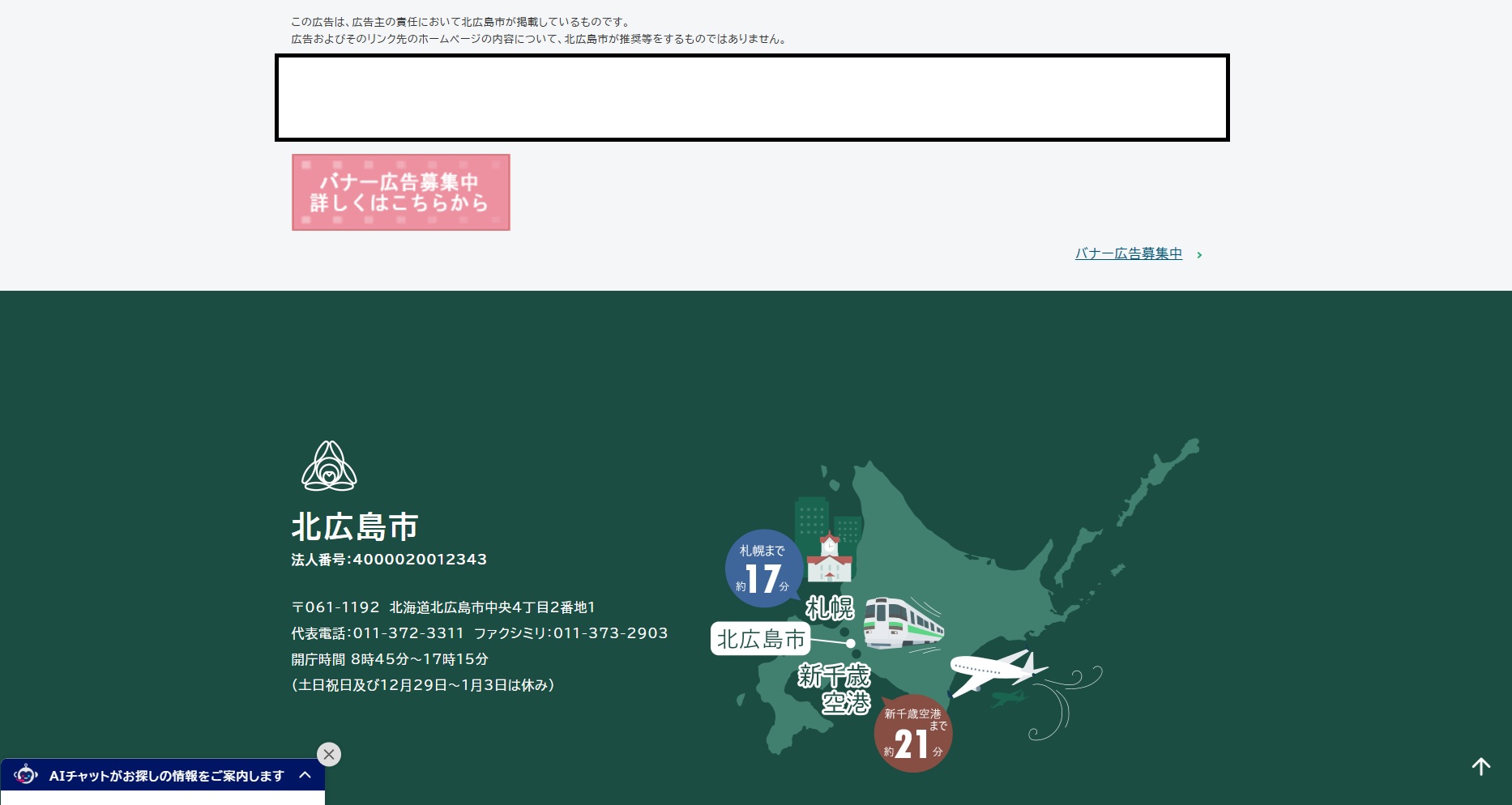Click the train illustration on the map
The image size is (1512, 805).
[903, 624]
